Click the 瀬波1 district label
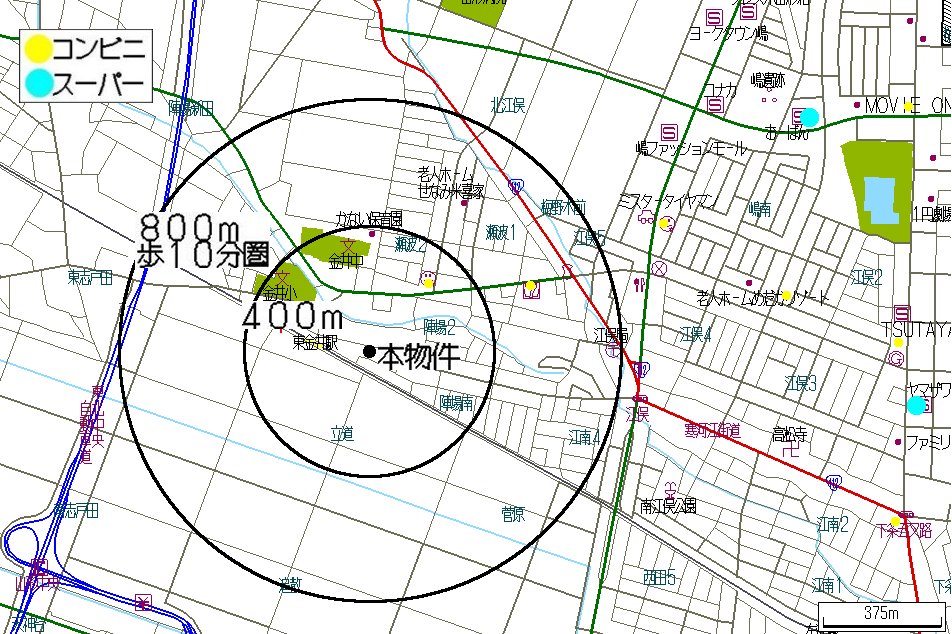 click(500, 233)
